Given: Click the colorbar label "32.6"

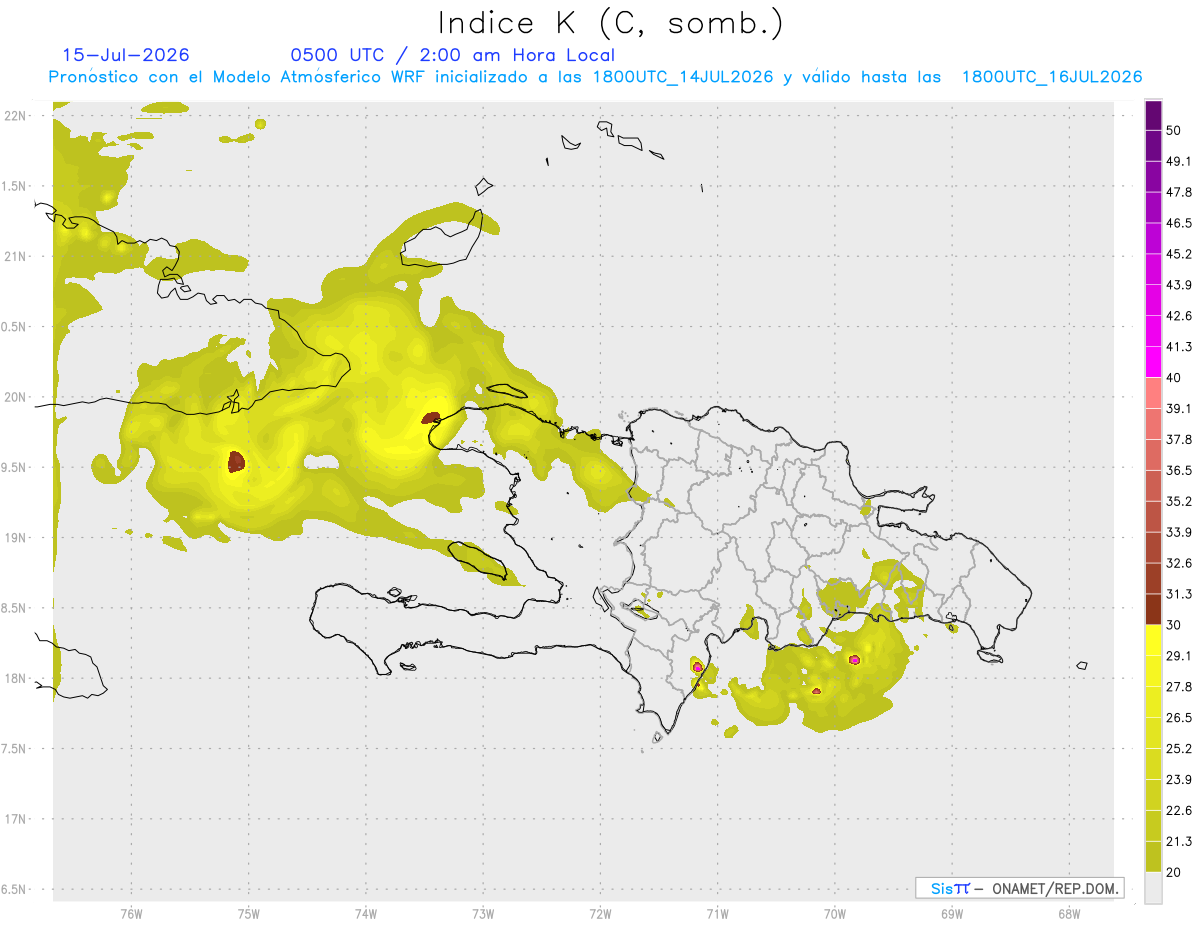Looking at the screenshot, I should [x=1179, y=563].
